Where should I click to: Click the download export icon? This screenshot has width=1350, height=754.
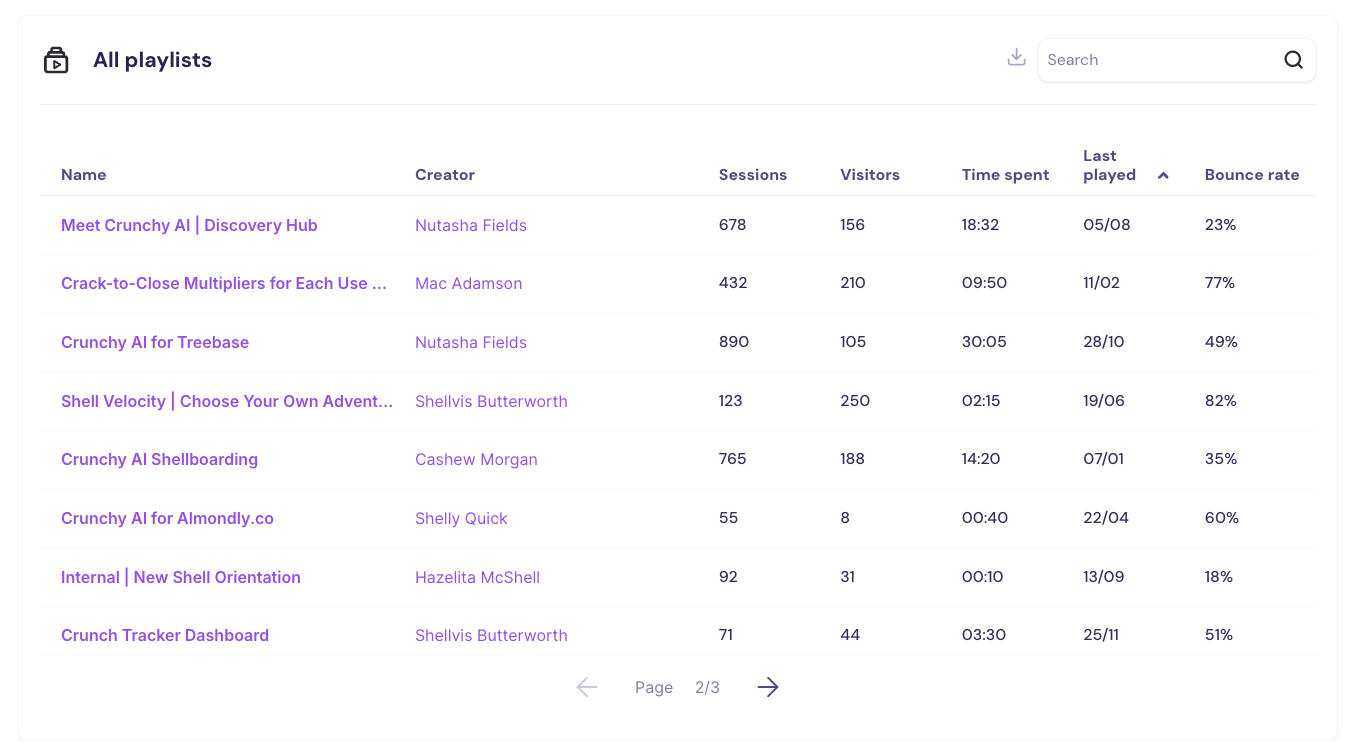[1016, 57]
